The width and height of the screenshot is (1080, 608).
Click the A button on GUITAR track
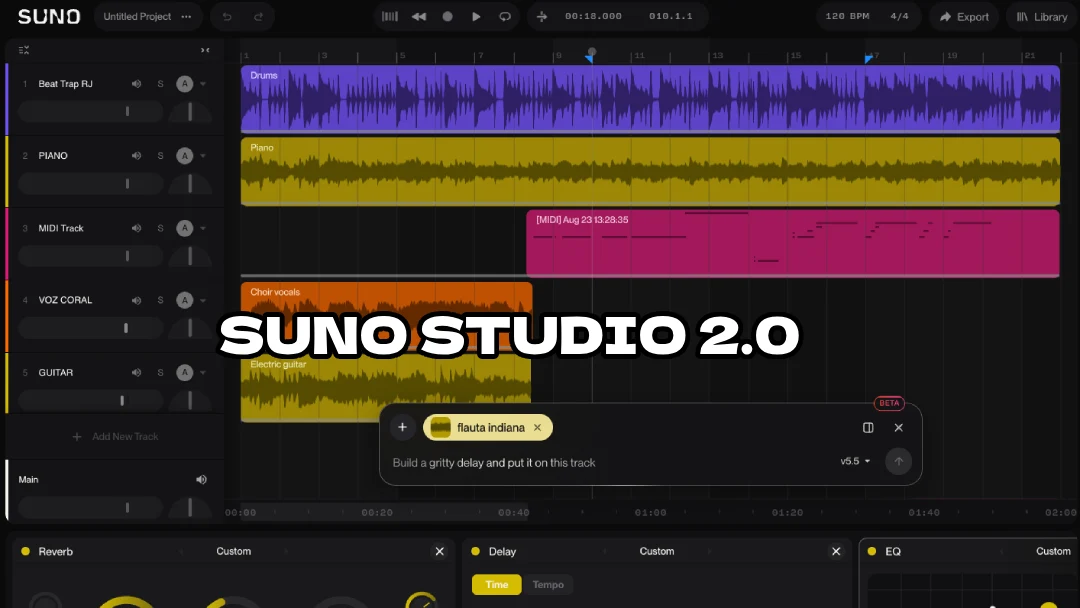point(185,373)
